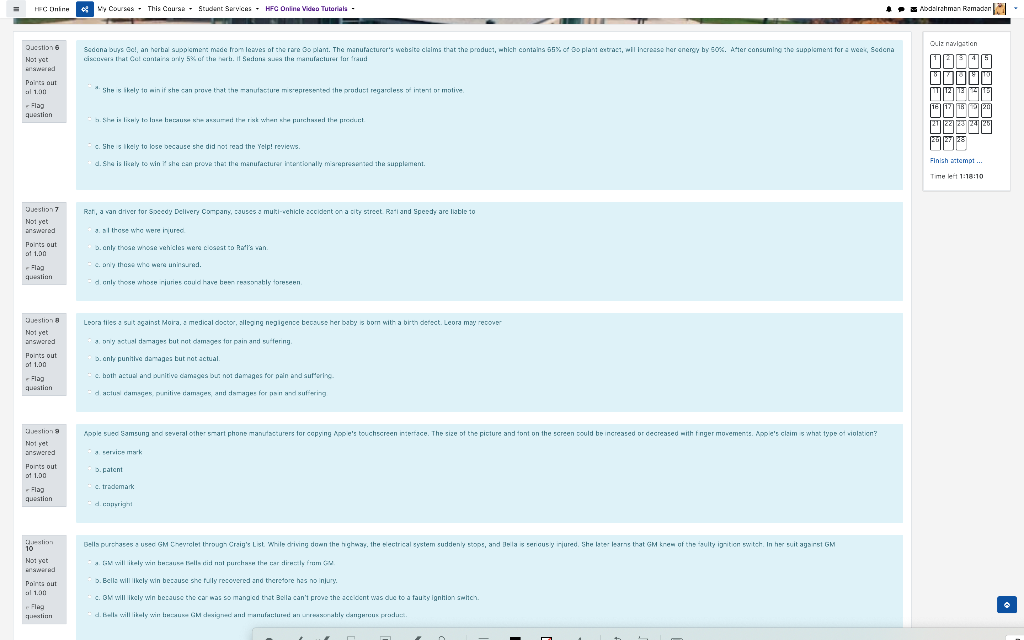
Task: Click the 'Question 7' label
Action: pos(42,210)
